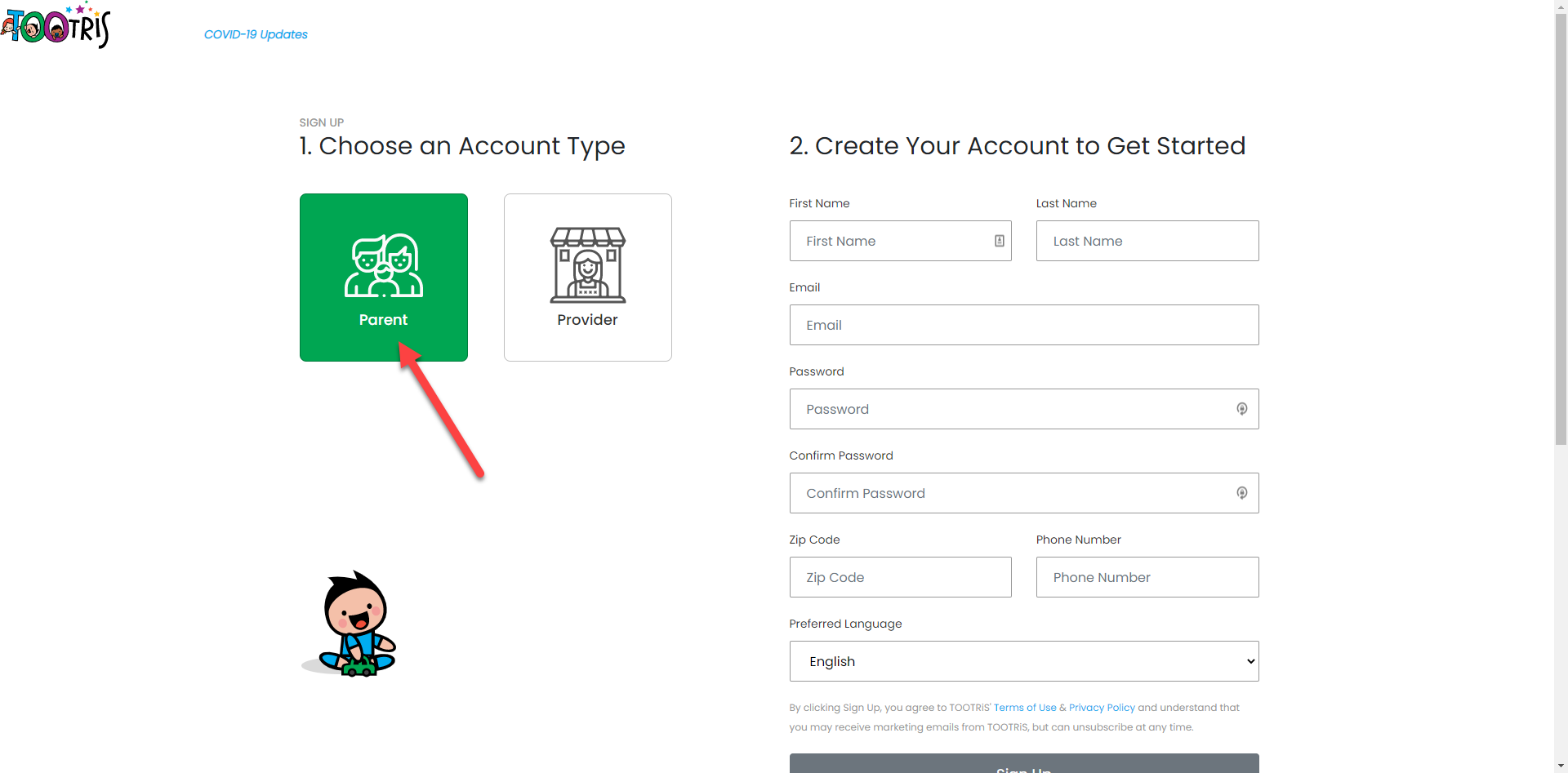Click the scroll up arrow of scrollbar

tap(1561, 6)
